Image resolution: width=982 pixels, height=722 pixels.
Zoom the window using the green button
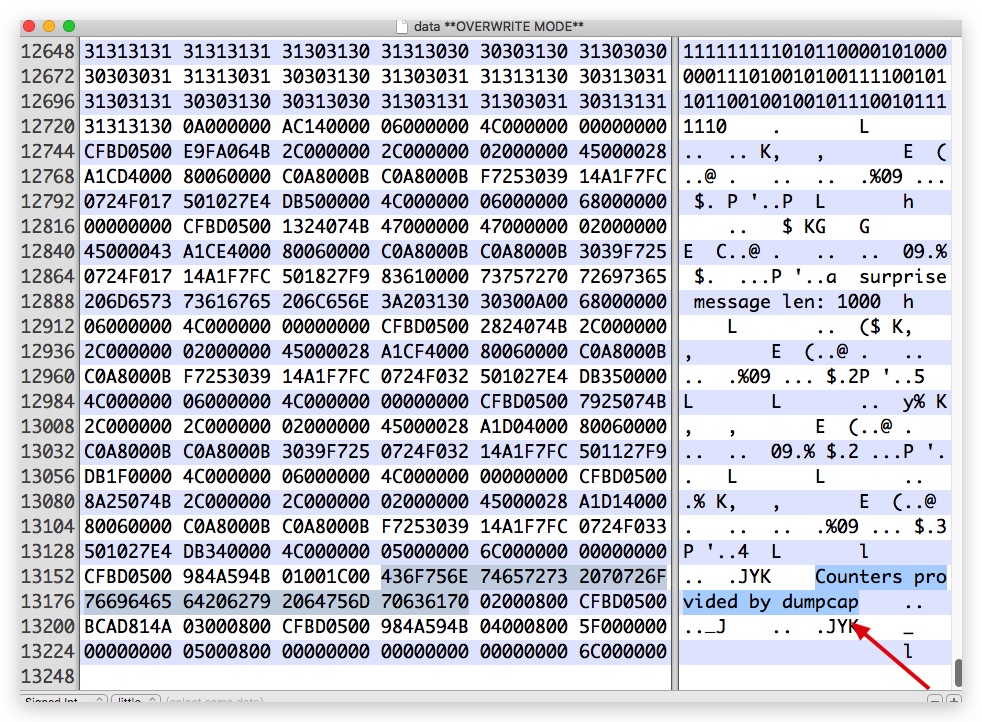click(x=69, y=26)
